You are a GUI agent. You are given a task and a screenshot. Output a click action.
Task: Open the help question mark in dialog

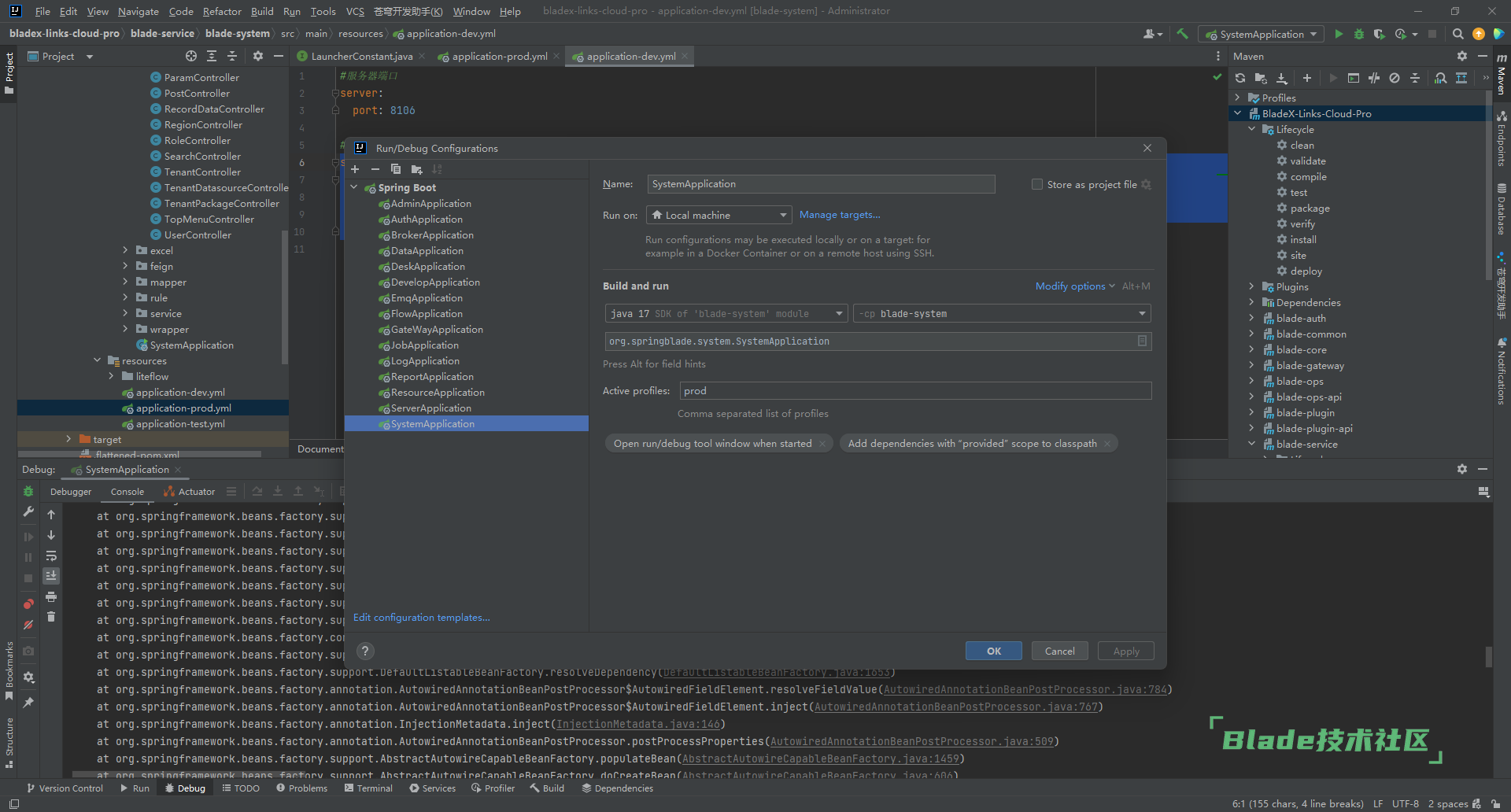[365, 651]
